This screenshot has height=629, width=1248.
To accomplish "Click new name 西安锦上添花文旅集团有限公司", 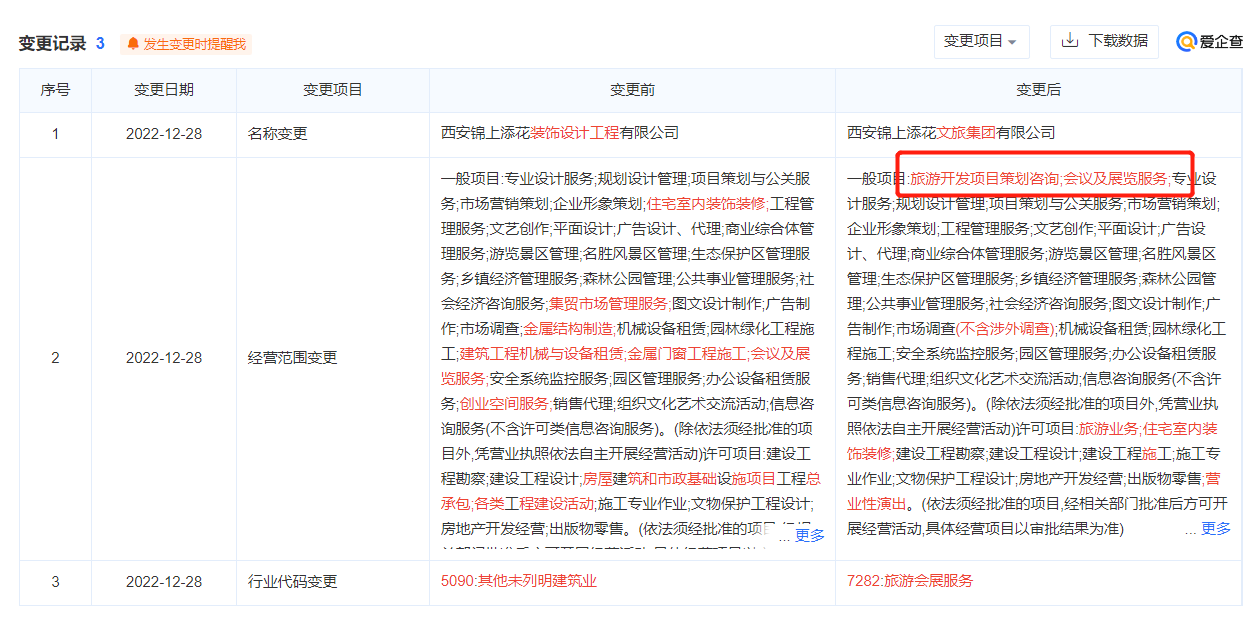I will point(951,133).
